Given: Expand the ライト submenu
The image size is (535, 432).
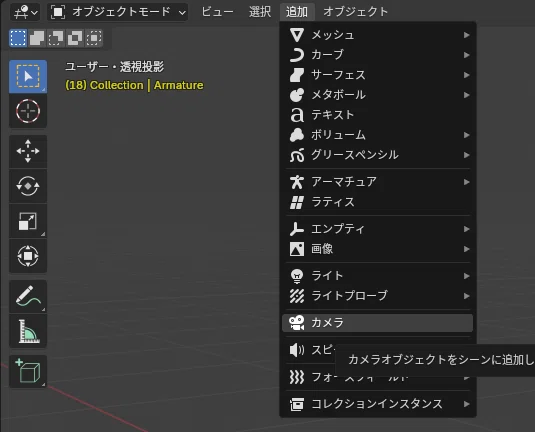Looking at the screenshot, I should point(378,276).
